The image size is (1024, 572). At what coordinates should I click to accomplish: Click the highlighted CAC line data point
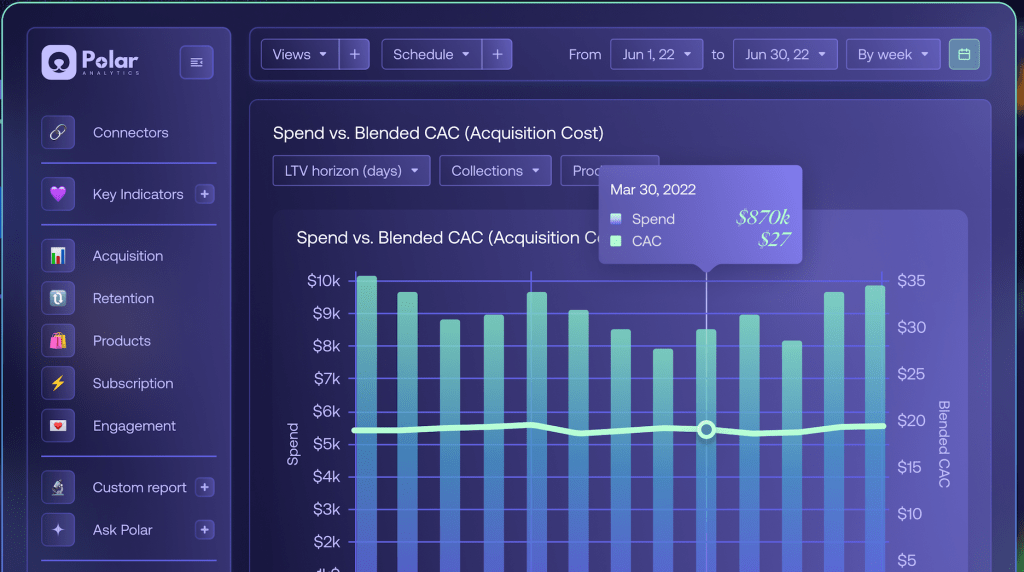point(706,430)
